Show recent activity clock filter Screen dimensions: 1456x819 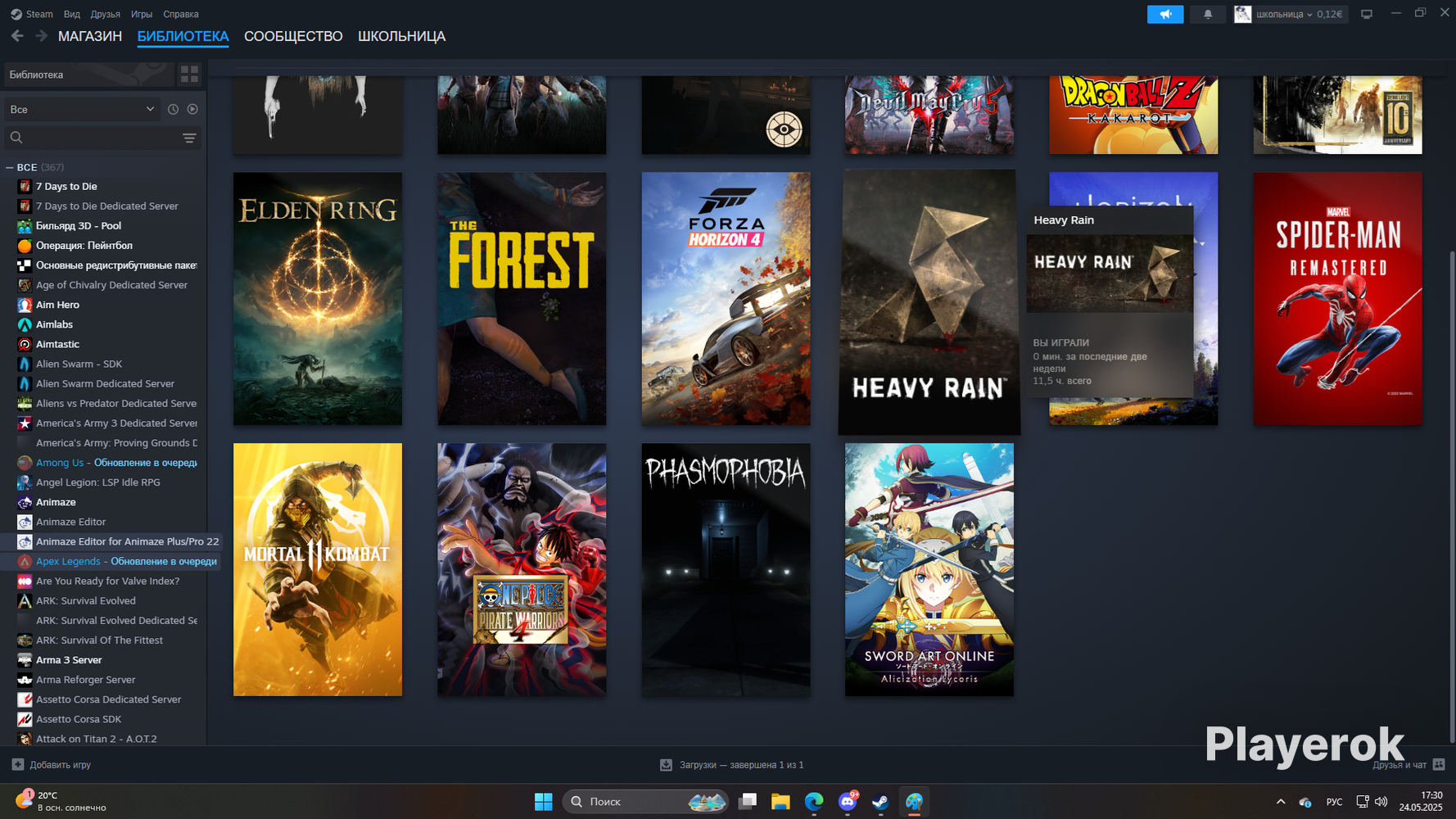(173, 109)
